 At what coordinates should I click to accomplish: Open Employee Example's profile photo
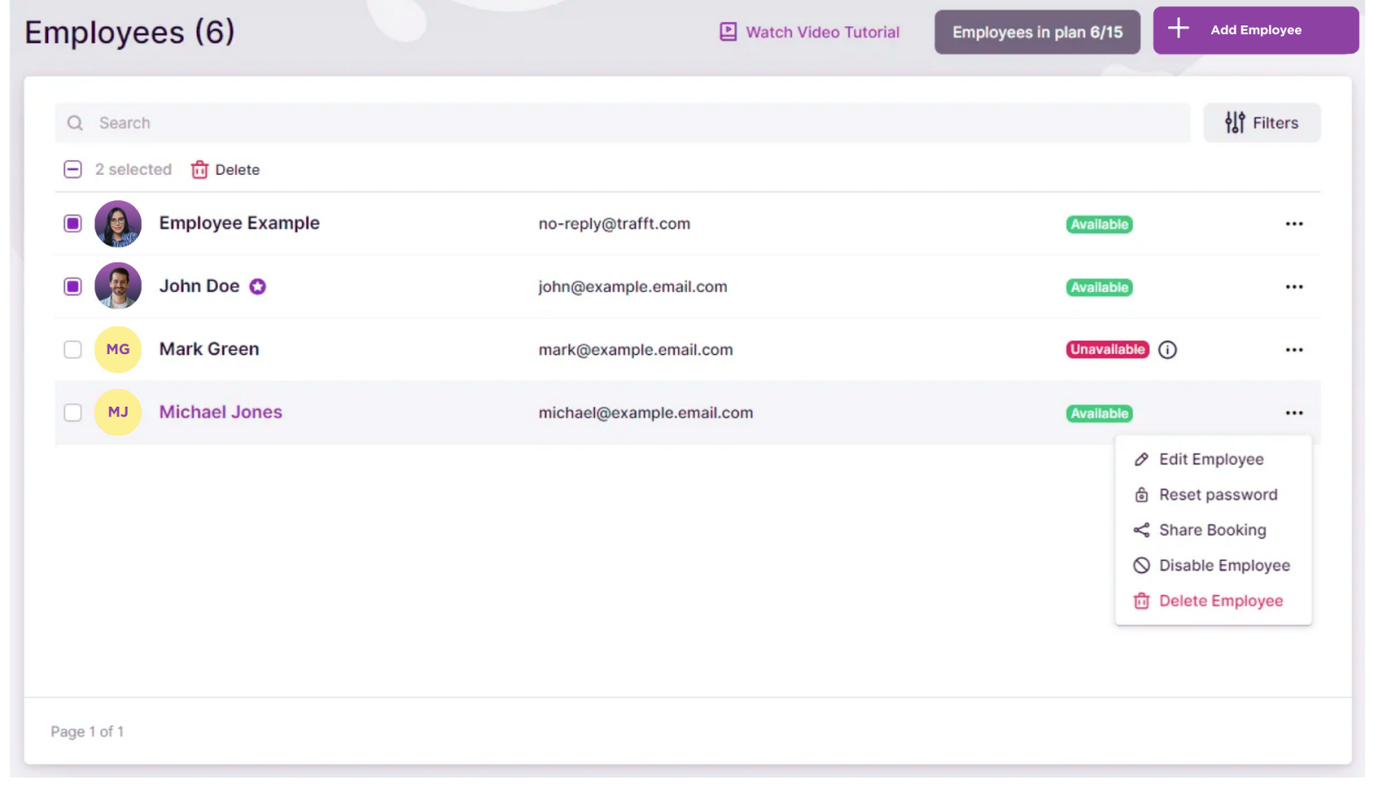118,224
